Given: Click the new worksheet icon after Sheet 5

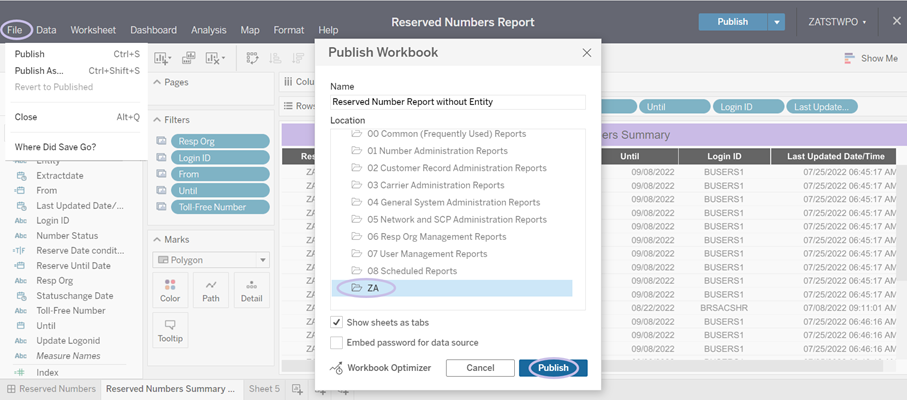Looking at the screenshot, I should click(298, 389).
